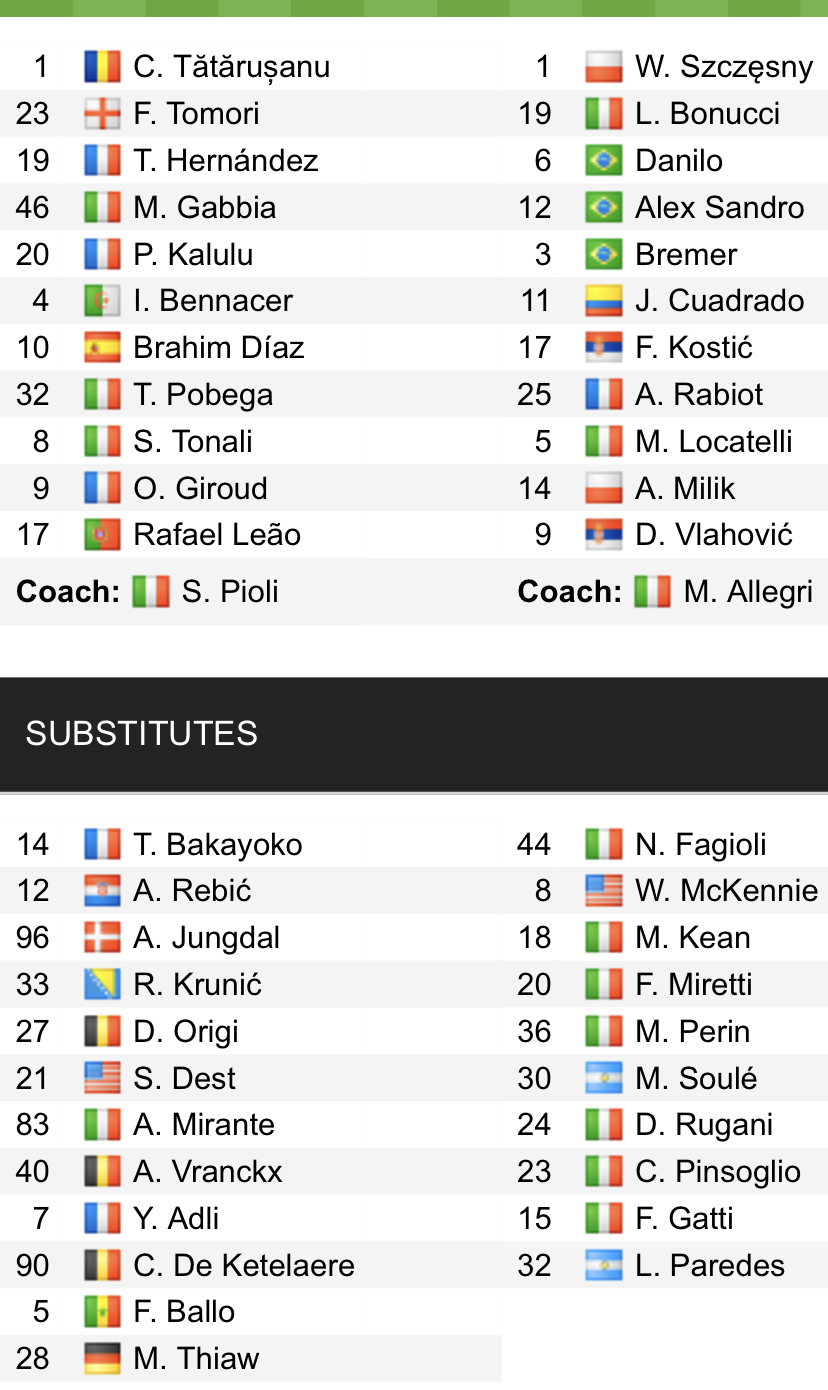Click the Colombian flag next to Cuadrado
Viewport: 828px width, 1390px height.
604,301
